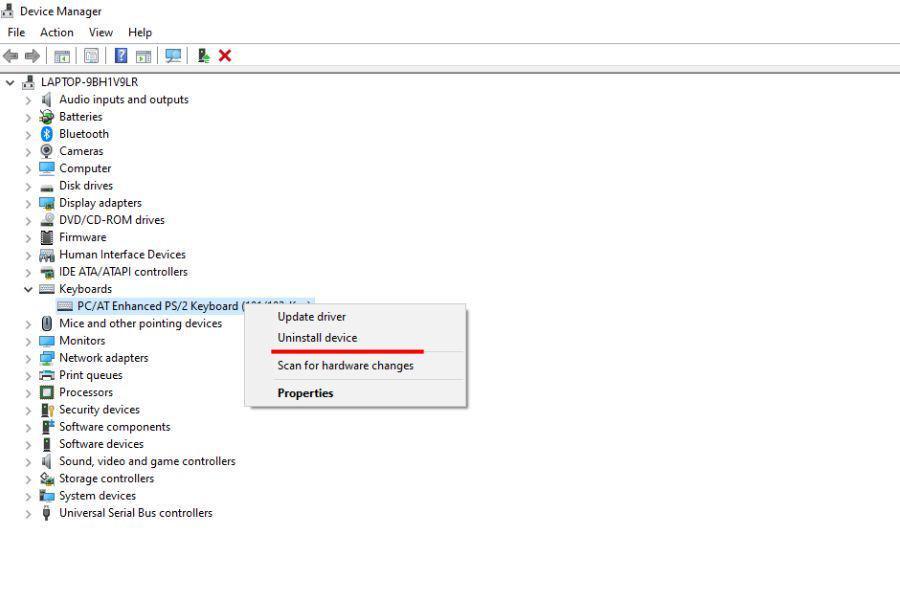This screenshot has height=600, width=900.
Task: Click the Storage controllers icon
Action: coord(46,478)
